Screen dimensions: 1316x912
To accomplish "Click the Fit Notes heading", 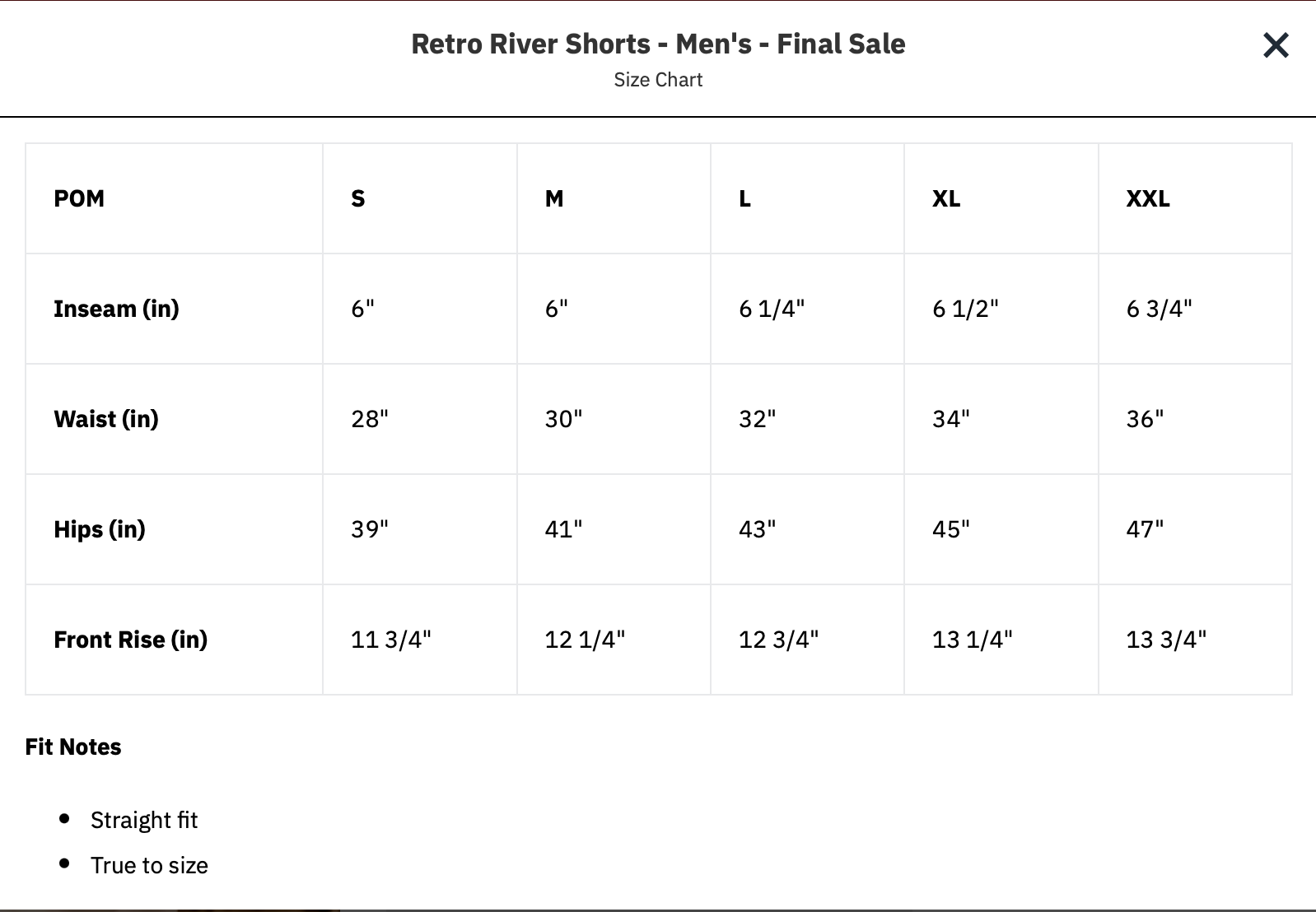I will tap(73, 747).
